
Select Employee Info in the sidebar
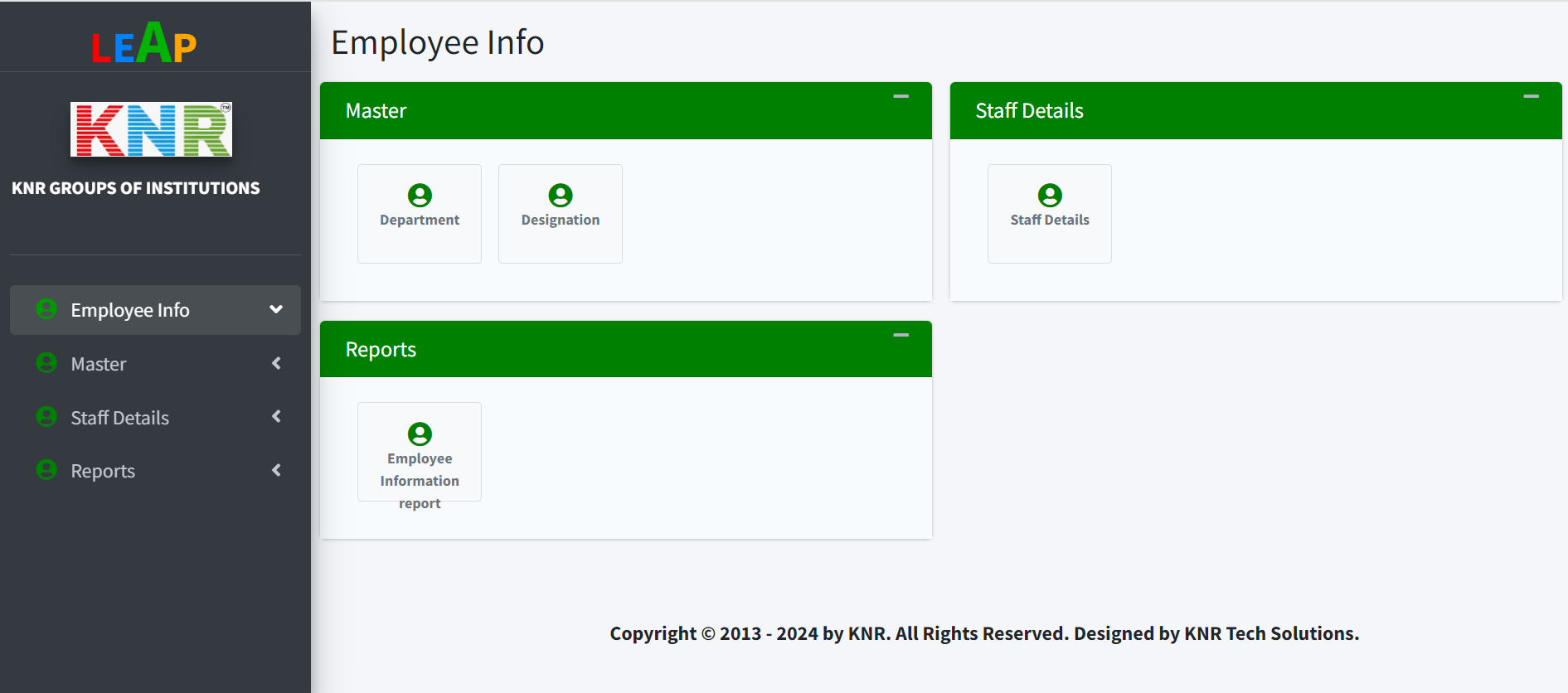tap(155, 310)
